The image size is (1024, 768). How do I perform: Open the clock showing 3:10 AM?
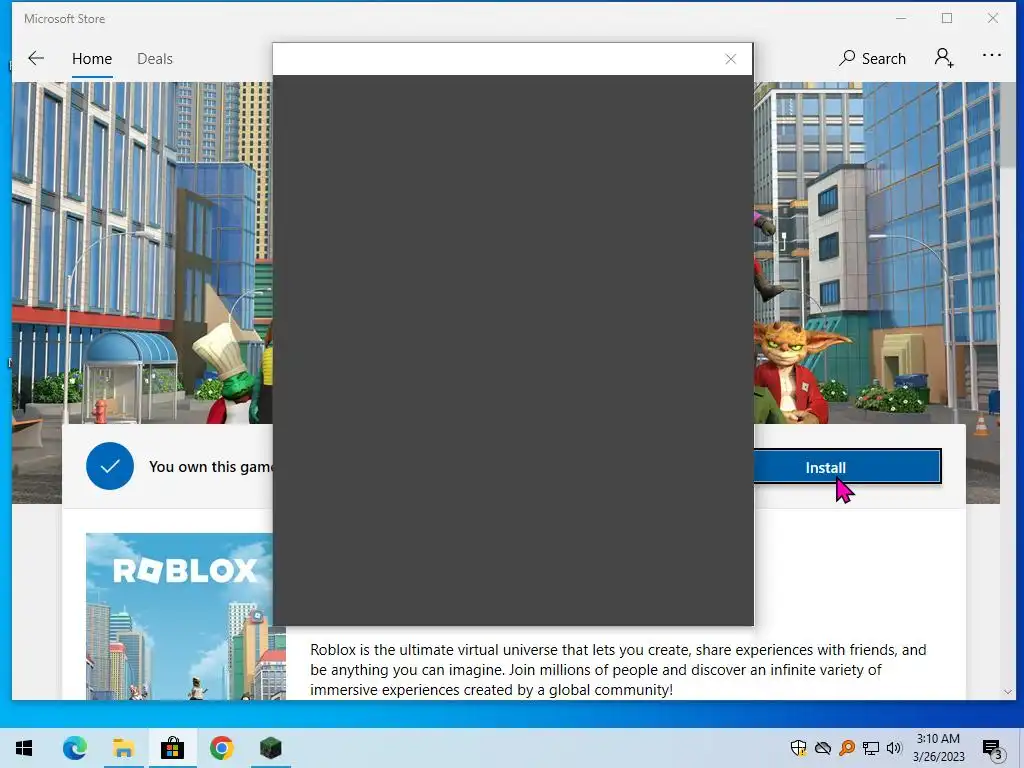[938, 748]
